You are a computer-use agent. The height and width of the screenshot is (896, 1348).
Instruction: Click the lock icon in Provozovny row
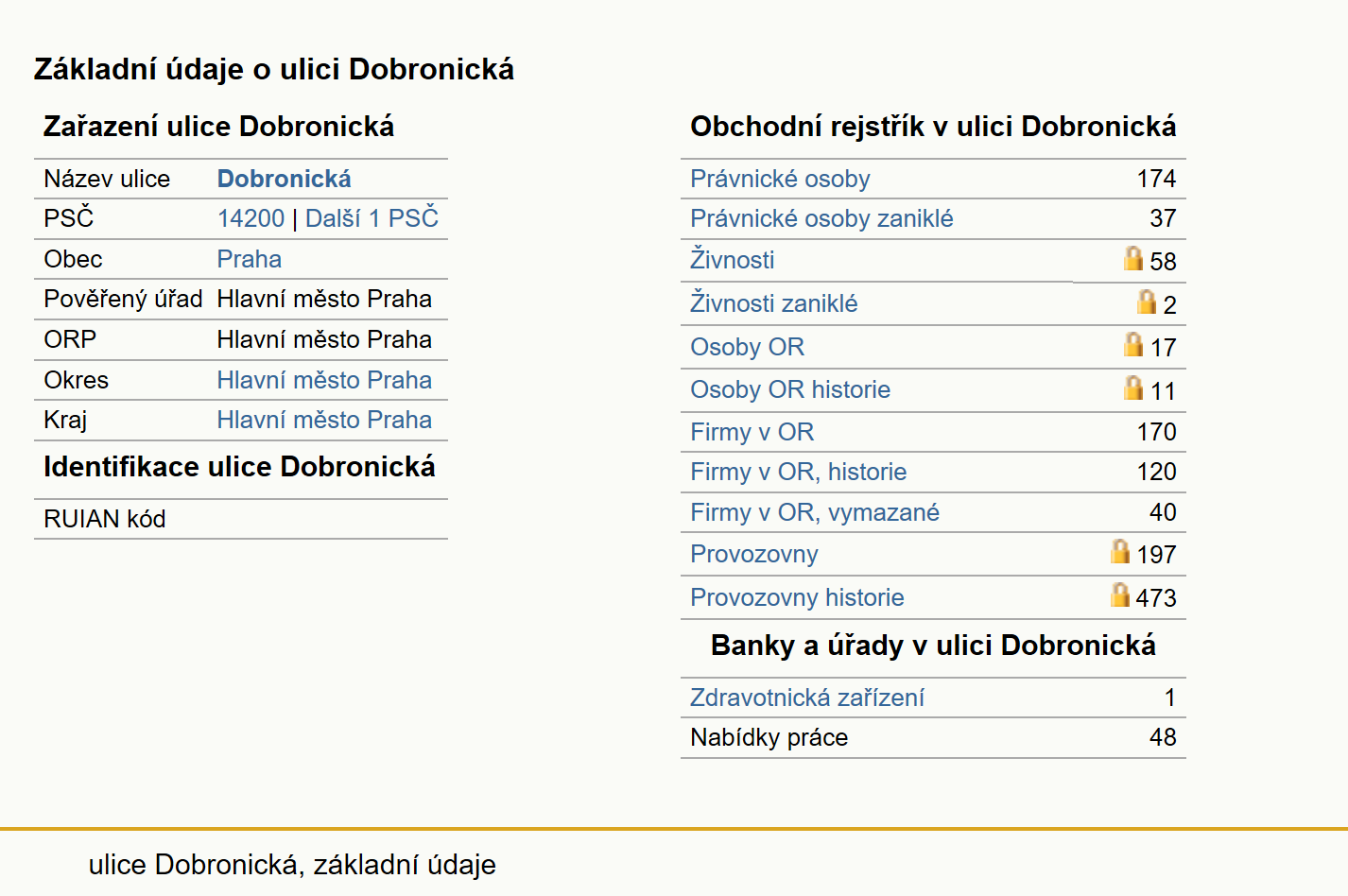tap(1120, 551)
